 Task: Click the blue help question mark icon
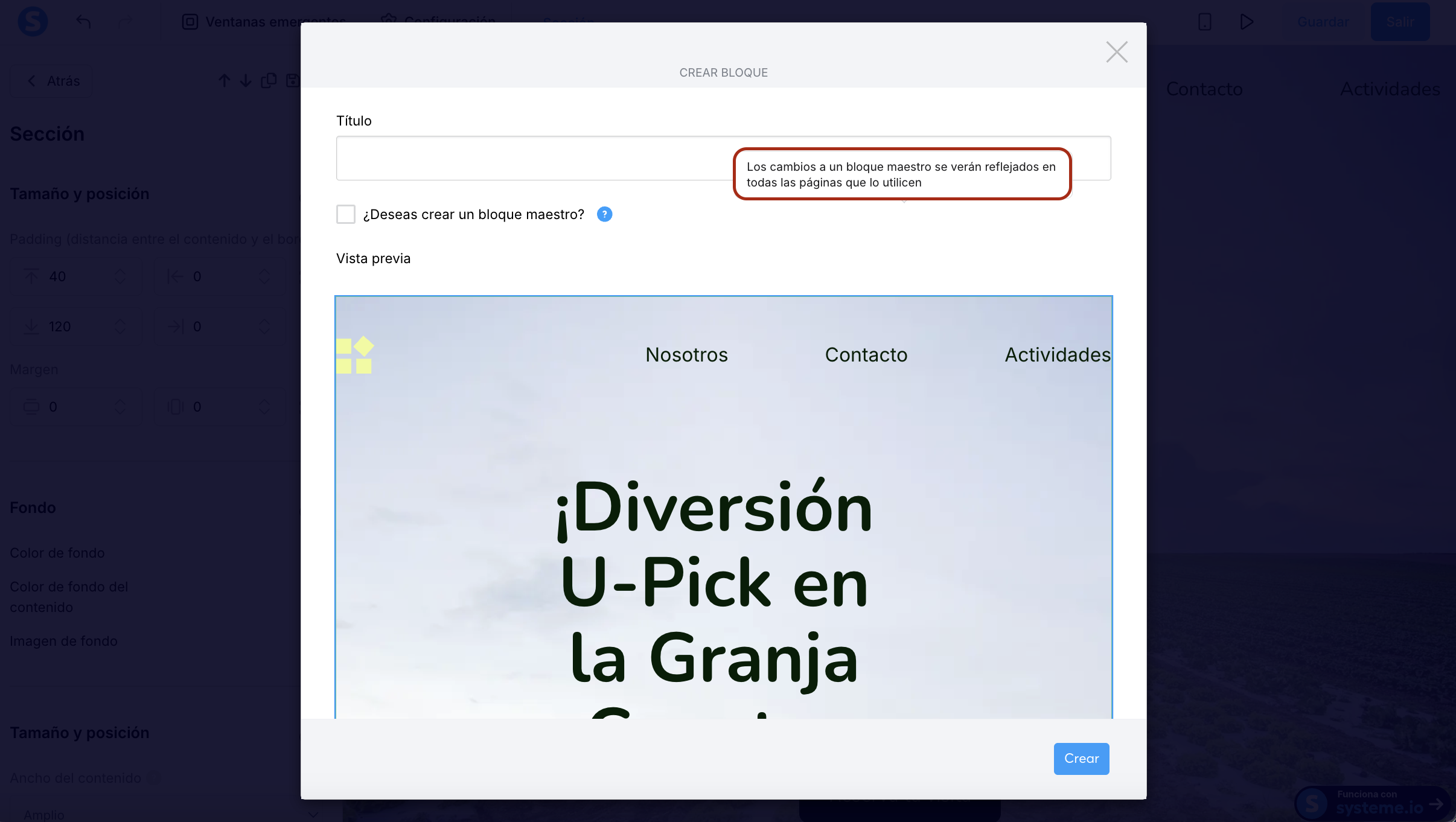click(x=604, y=214)
